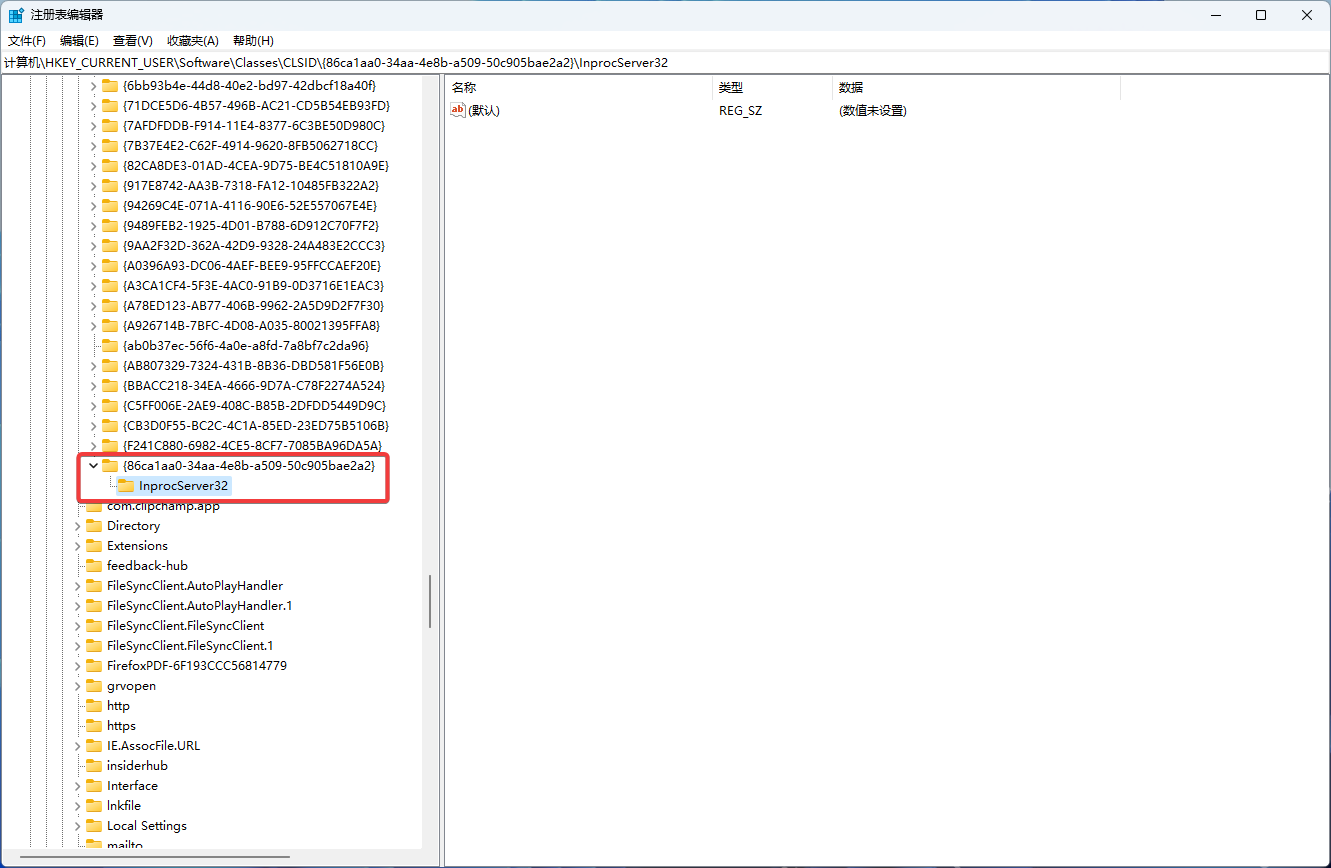The height and width of the screenshot is (868, 1331).
Task: Click the folder icon beside lnkfile
Action: pyautogui.click(x=93, y=806)
